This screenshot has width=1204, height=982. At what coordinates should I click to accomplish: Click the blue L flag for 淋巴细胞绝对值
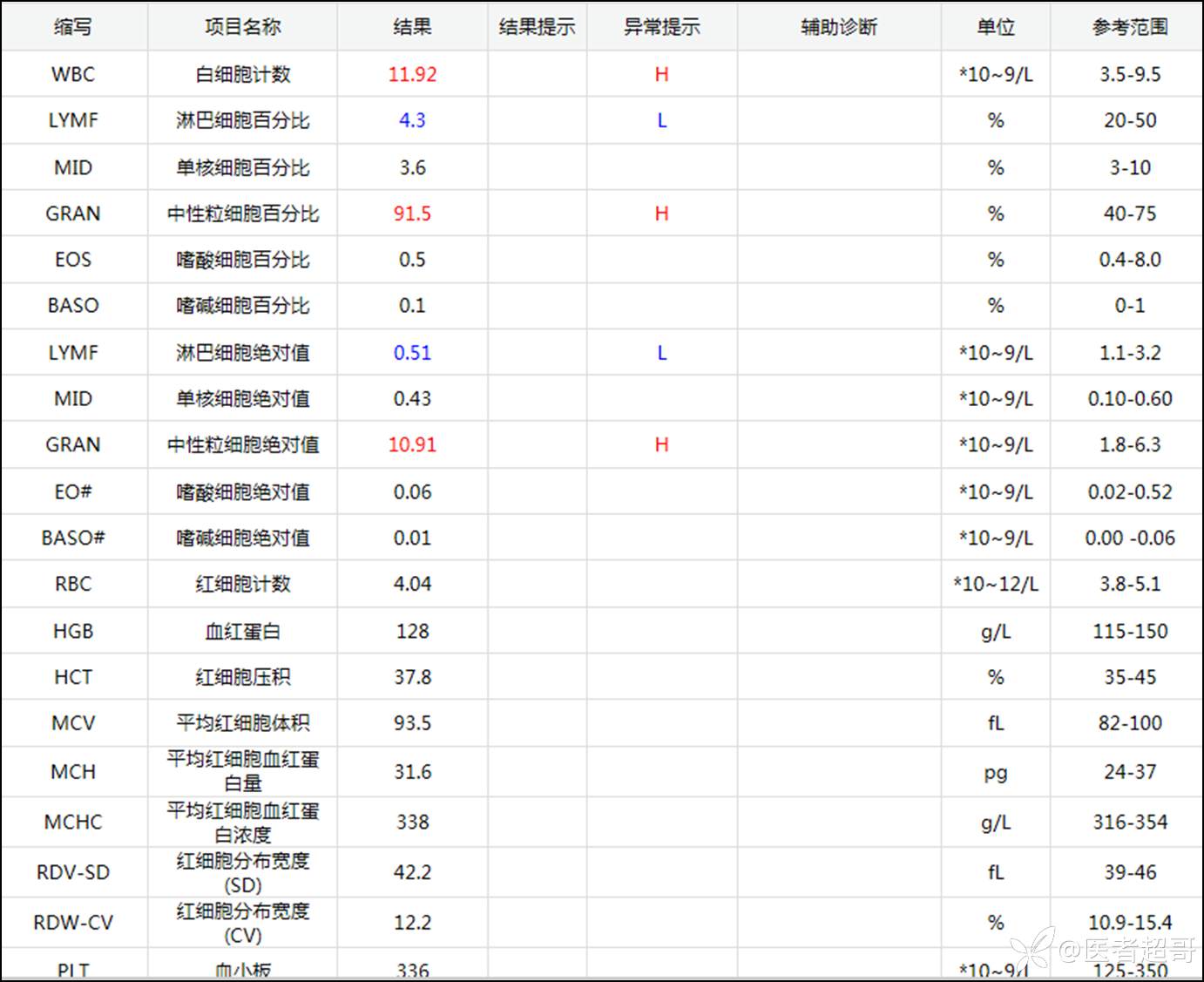click(661, 353)
